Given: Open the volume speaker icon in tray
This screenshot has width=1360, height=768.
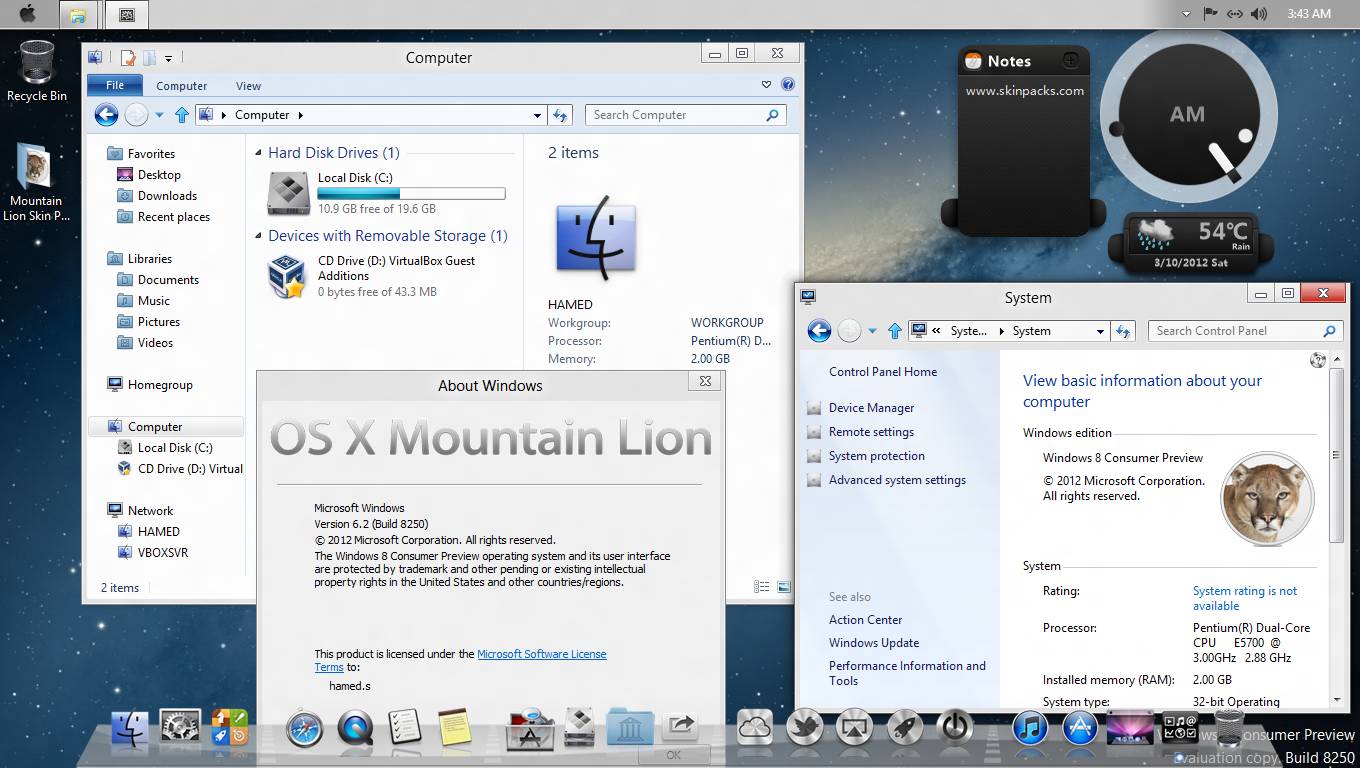Looking at the screenshot, I should (1259, 14).
